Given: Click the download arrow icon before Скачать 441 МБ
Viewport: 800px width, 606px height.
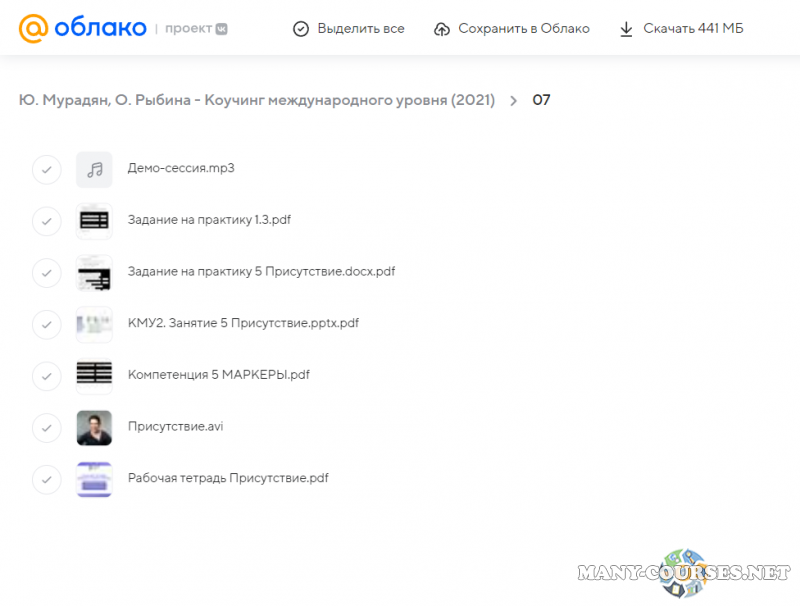Looking at the screenshot, I should [x=625, y=29].
